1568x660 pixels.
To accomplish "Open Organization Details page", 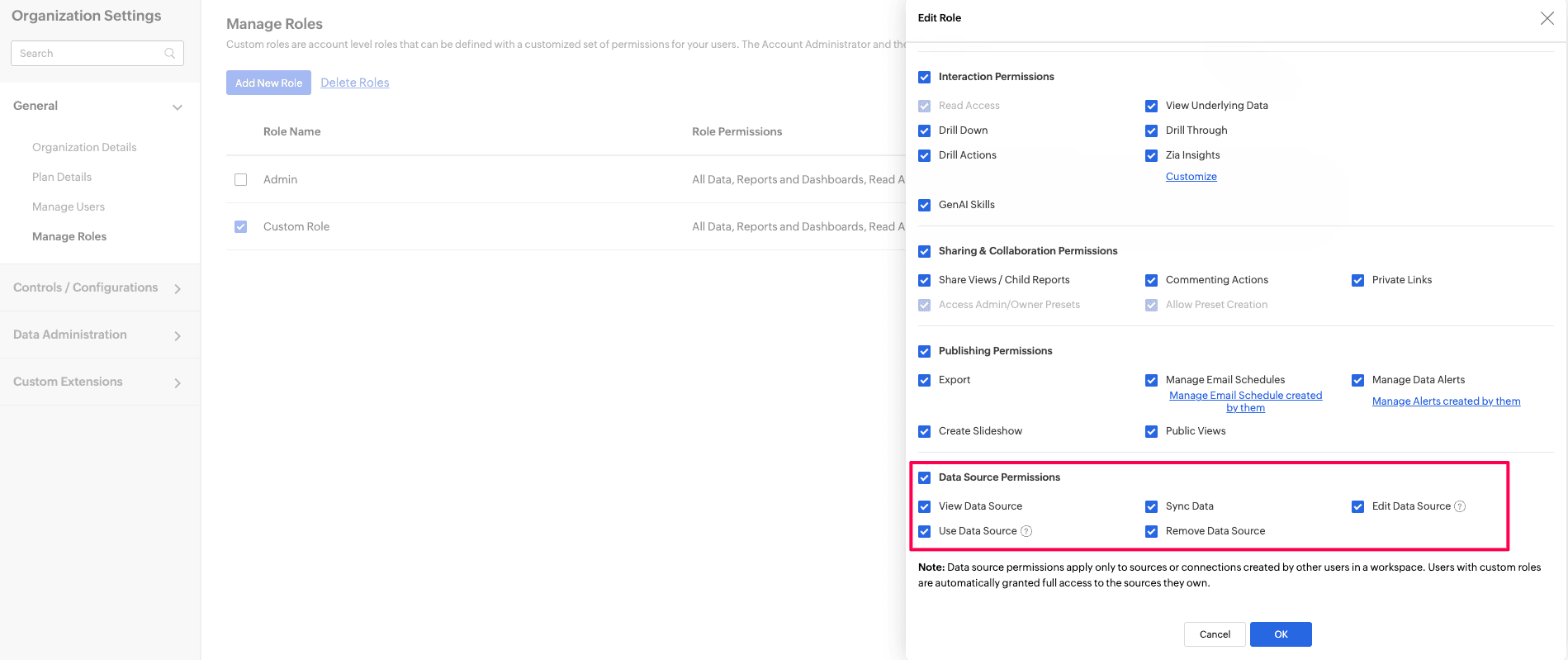I will click(x=84, y=147).
